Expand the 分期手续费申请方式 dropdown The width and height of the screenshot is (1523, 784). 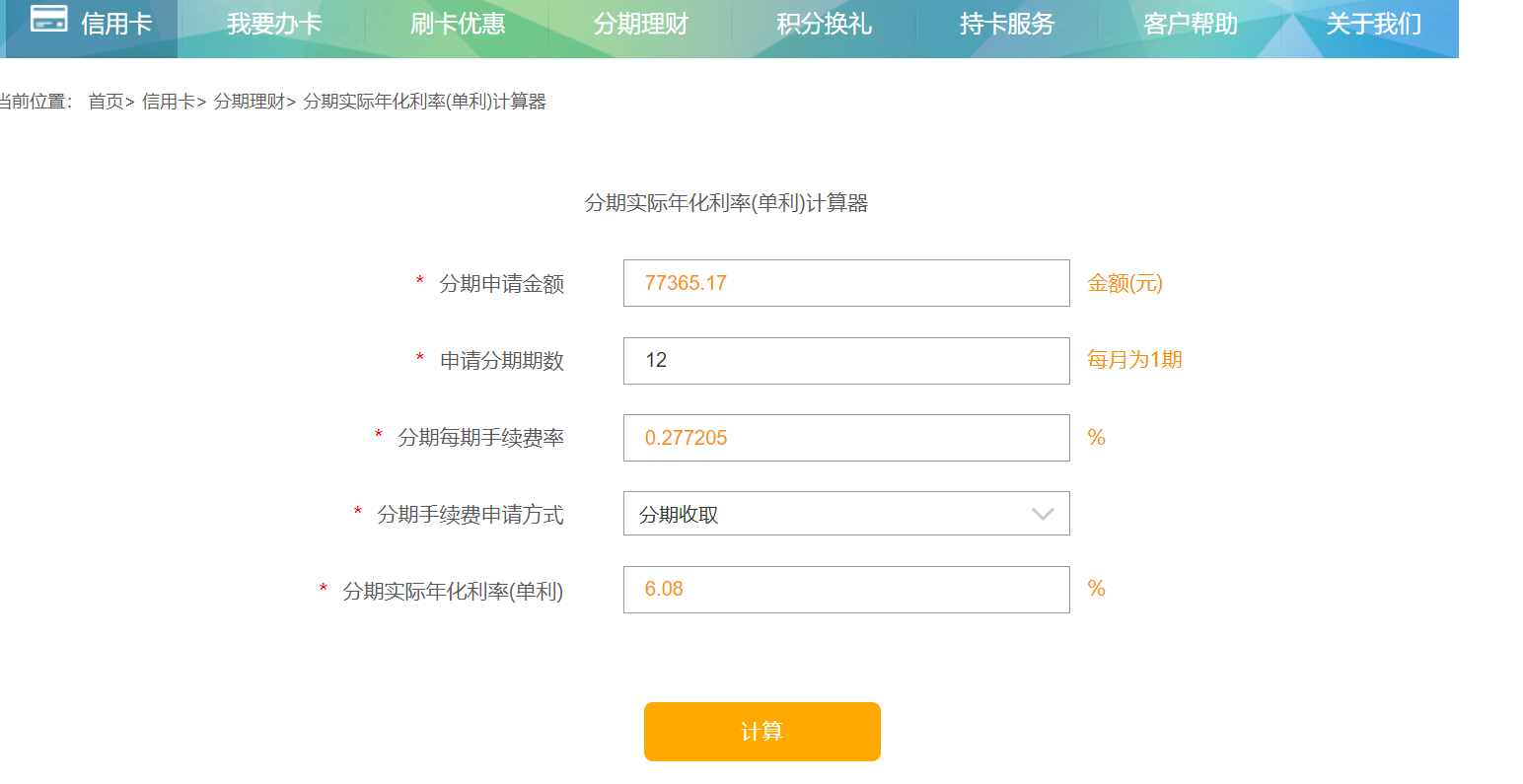coord(846,514)
